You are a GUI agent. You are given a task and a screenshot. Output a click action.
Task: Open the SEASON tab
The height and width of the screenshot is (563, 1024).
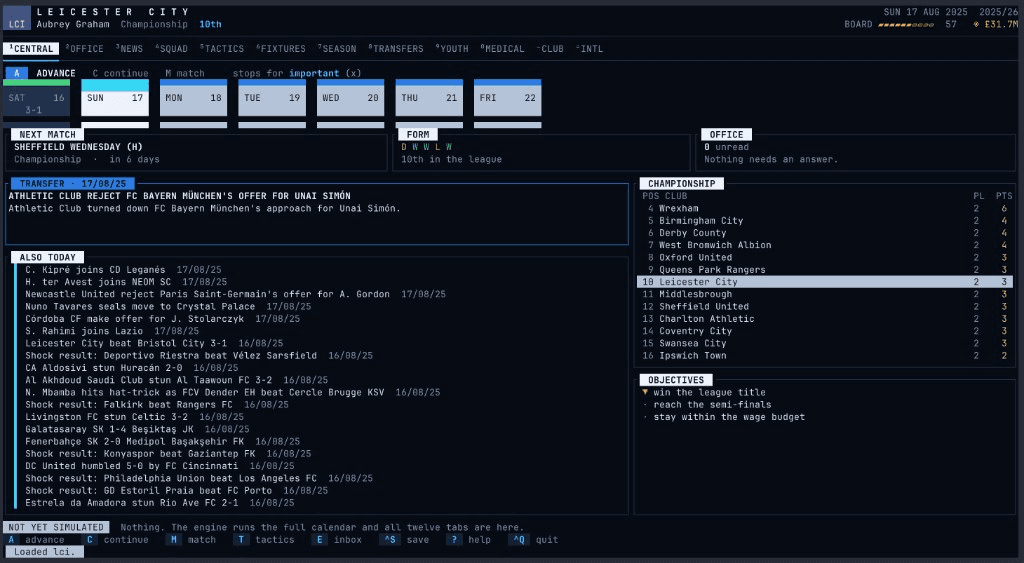pos(337,49)
